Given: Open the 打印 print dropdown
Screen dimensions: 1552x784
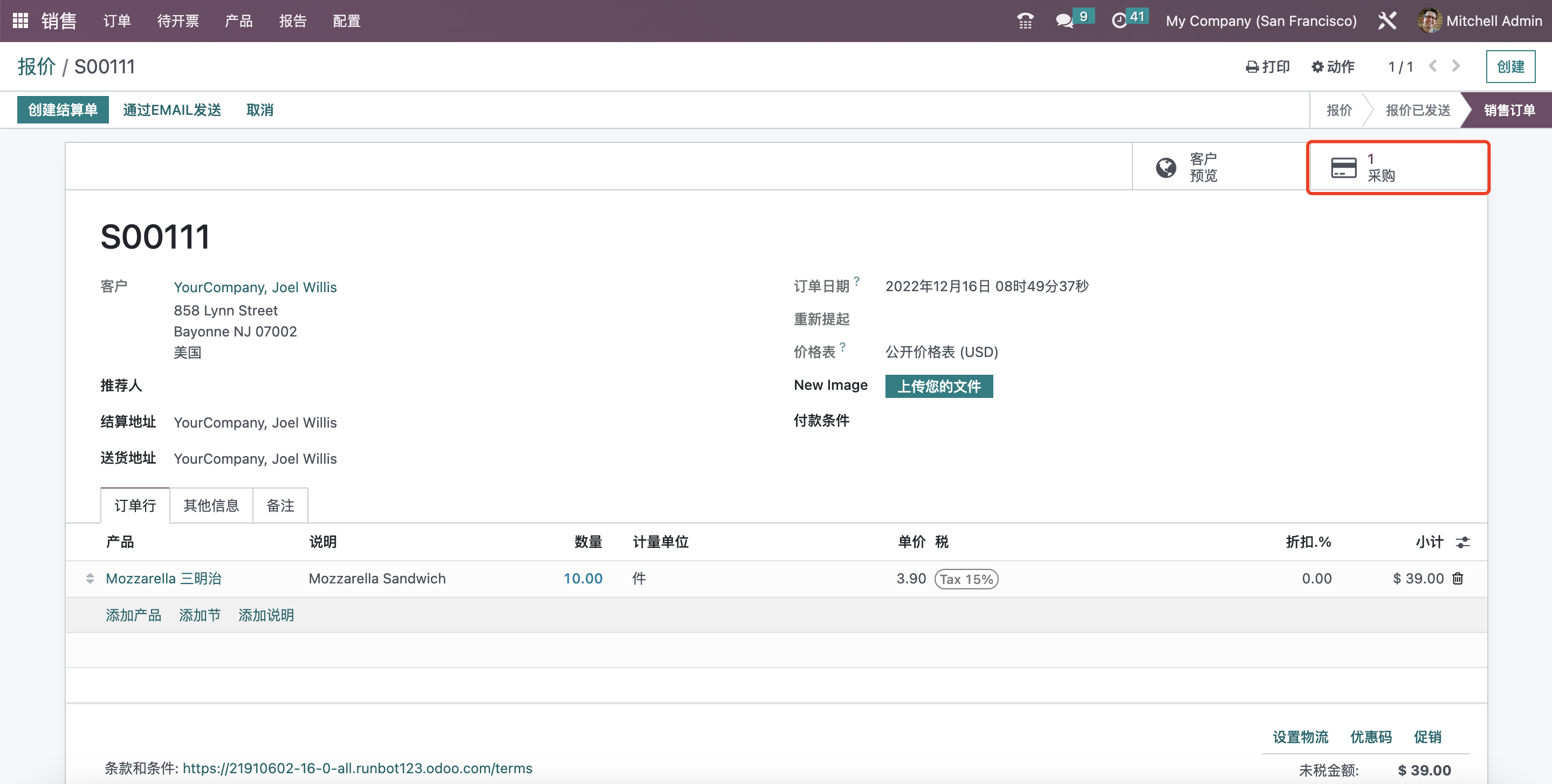Looking at the screenshot, I should click(1268, 66).
